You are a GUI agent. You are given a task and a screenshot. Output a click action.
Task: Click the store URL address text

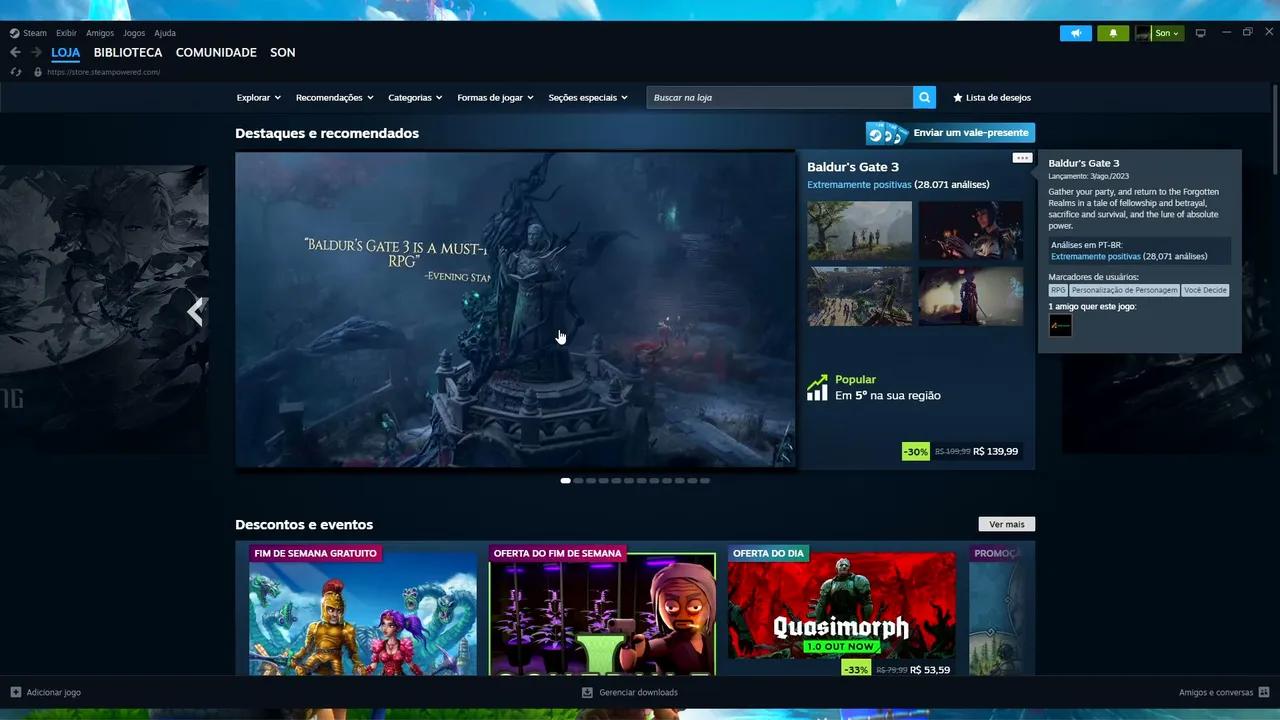click(103, 72)
